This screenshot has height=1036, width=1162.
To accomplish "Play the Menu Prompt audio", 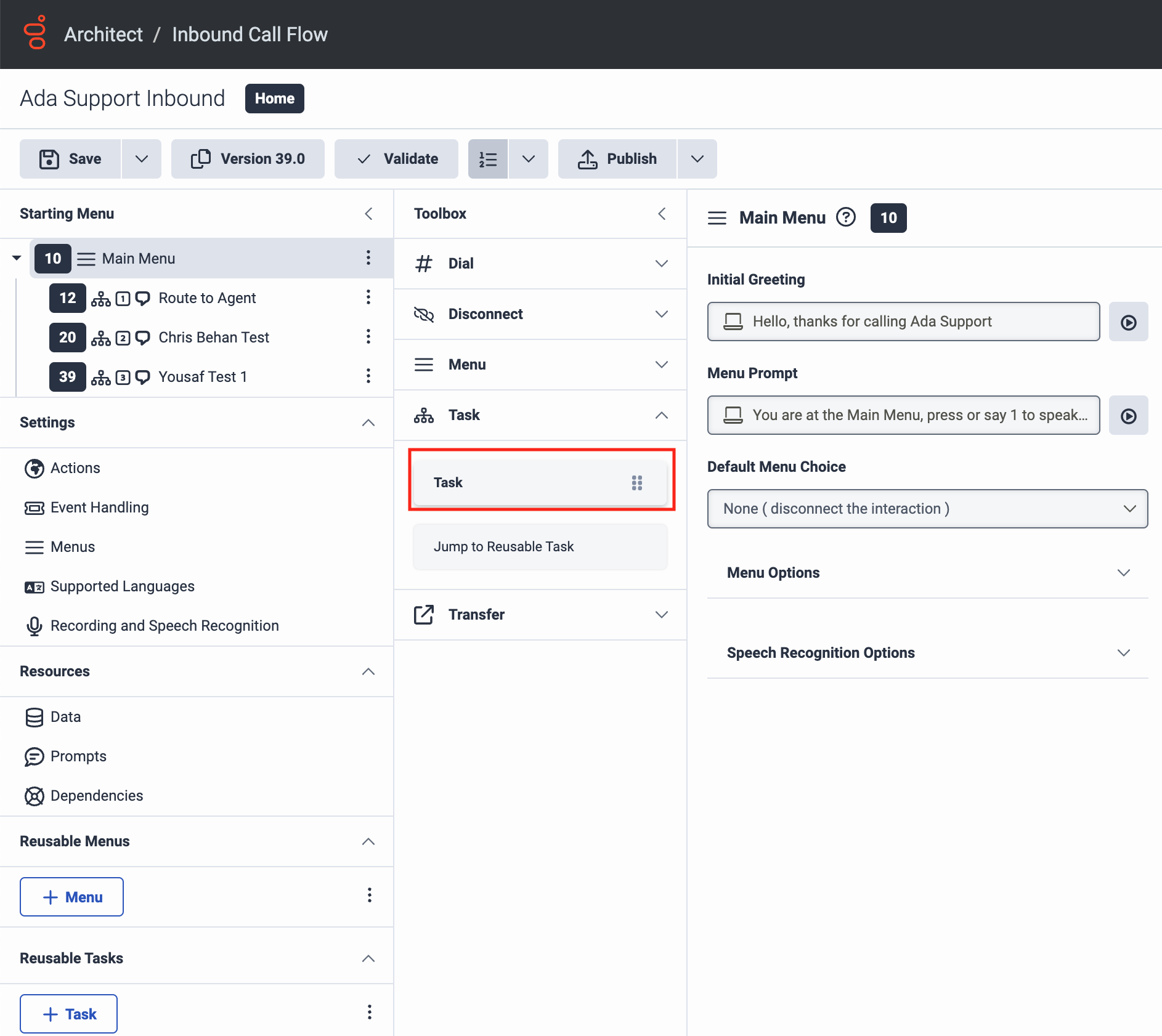I will [x=1128, y=416].
